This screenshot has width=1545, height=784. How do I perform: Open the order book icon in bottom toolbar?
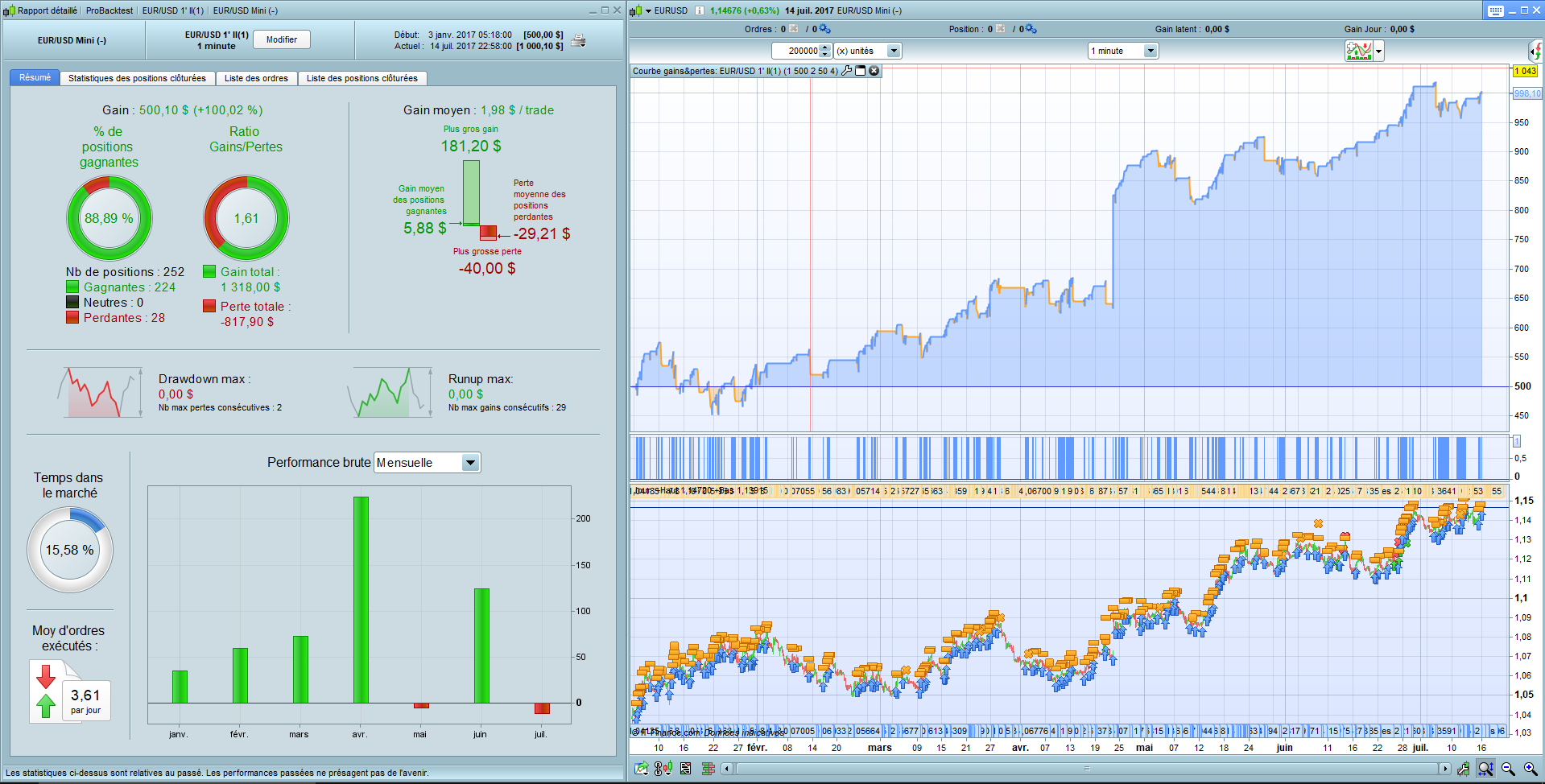(708, 769)
